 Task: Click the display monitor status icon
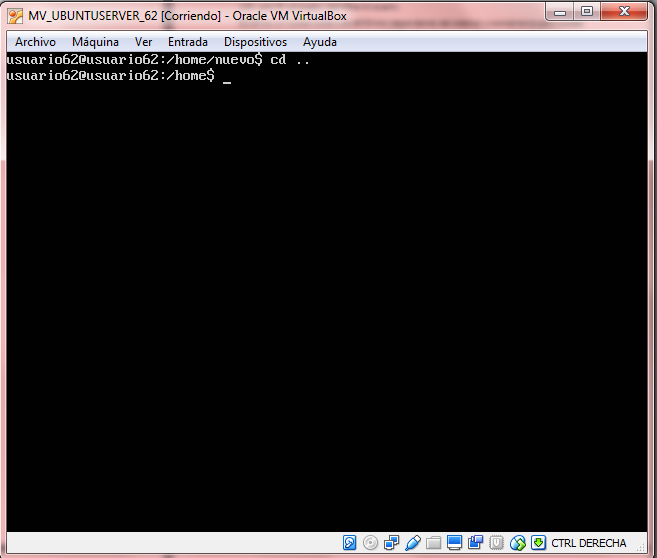[x=455, y=543]
